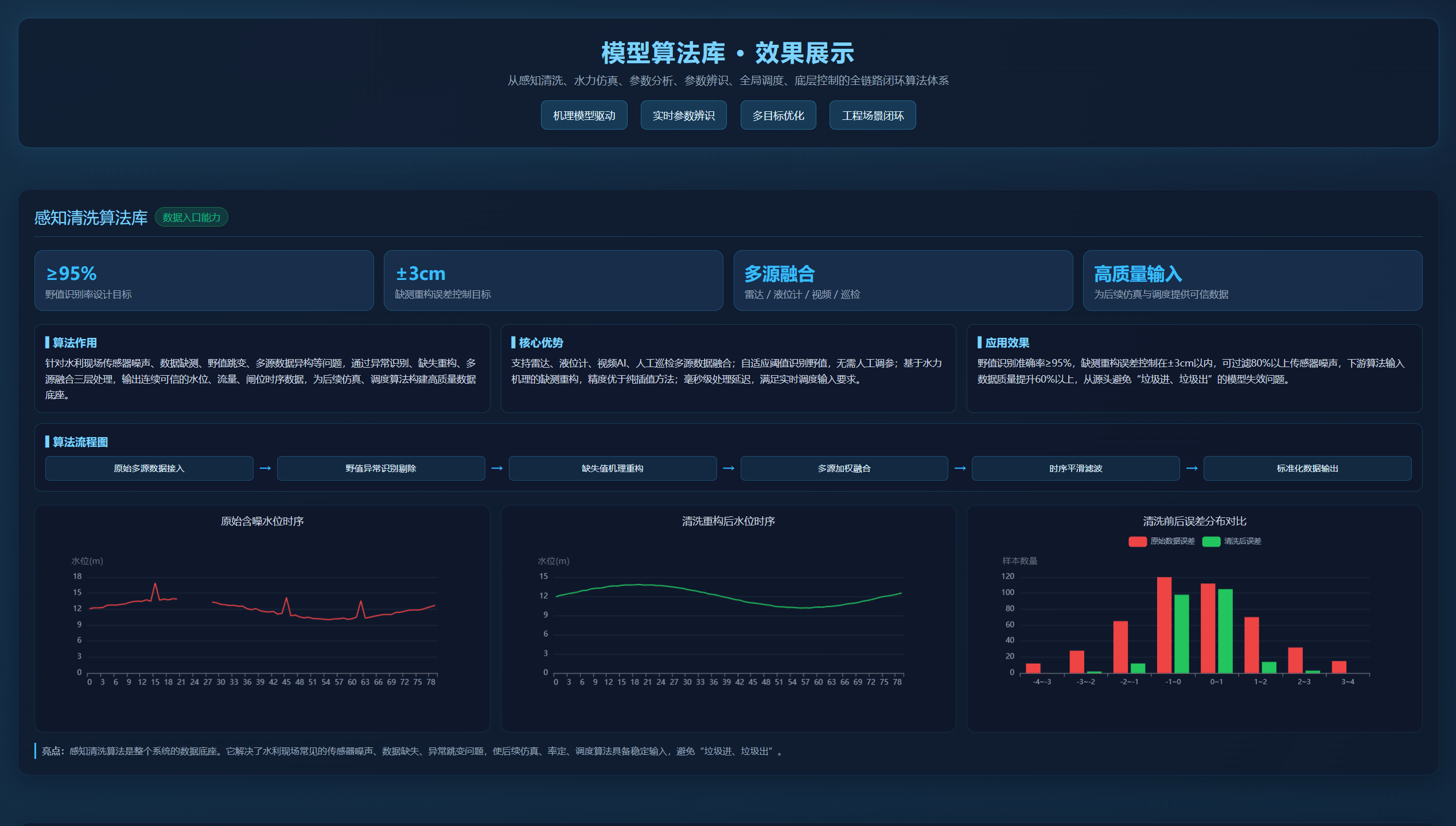1456x826 pixels.
Task: Click the red bar at 3~4 bin
Action: tap(1339, 667)
